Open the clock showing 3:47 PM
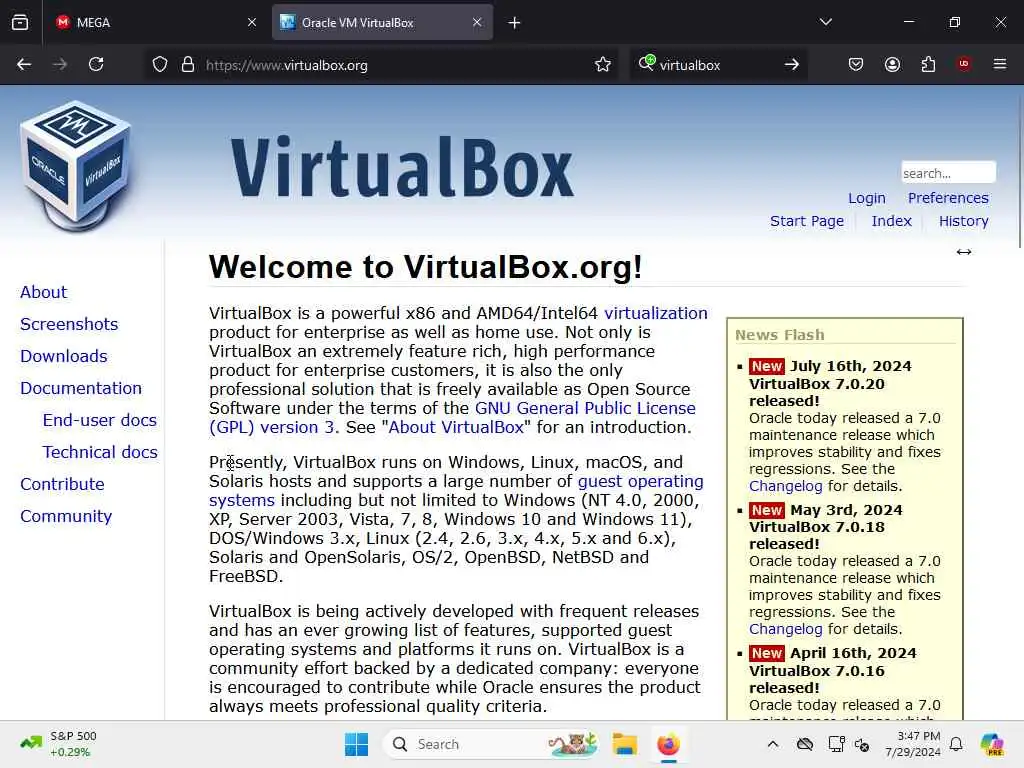Screen dimensions: 1024x768 [x=913, y=744]
